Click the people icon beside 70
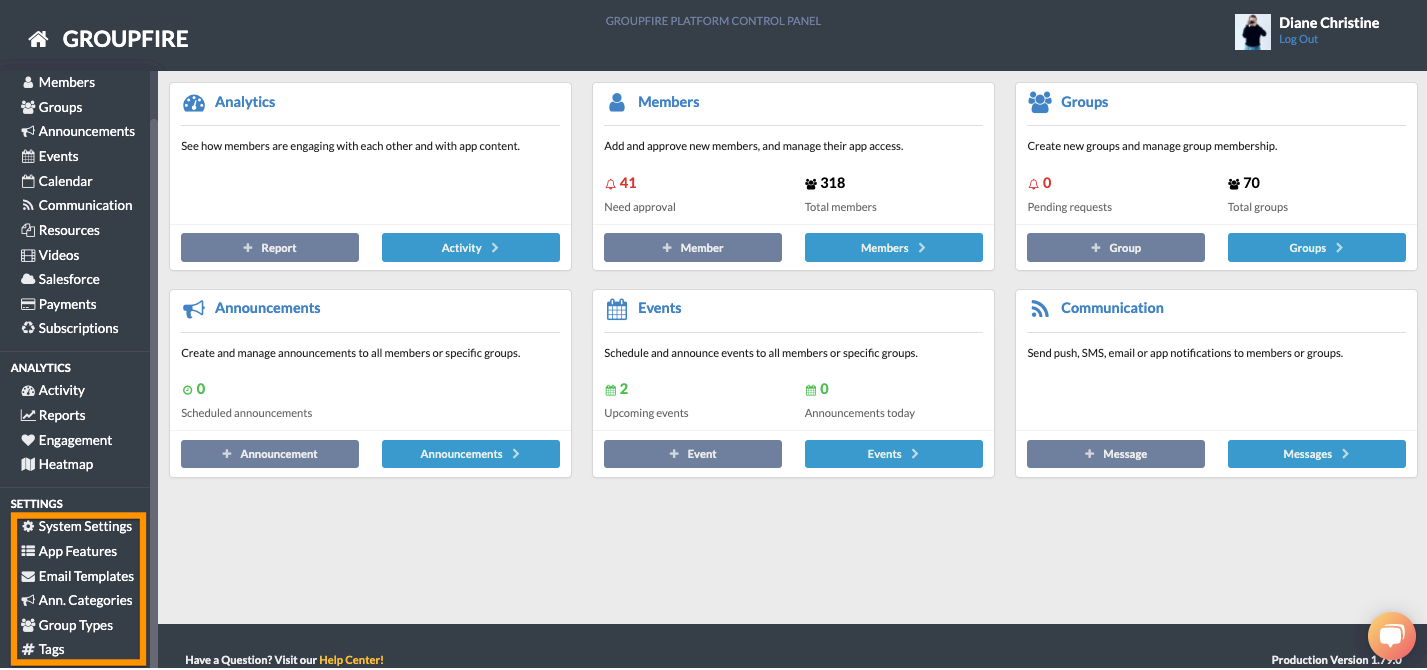 pyautogui.click(x=1234, y=184)
